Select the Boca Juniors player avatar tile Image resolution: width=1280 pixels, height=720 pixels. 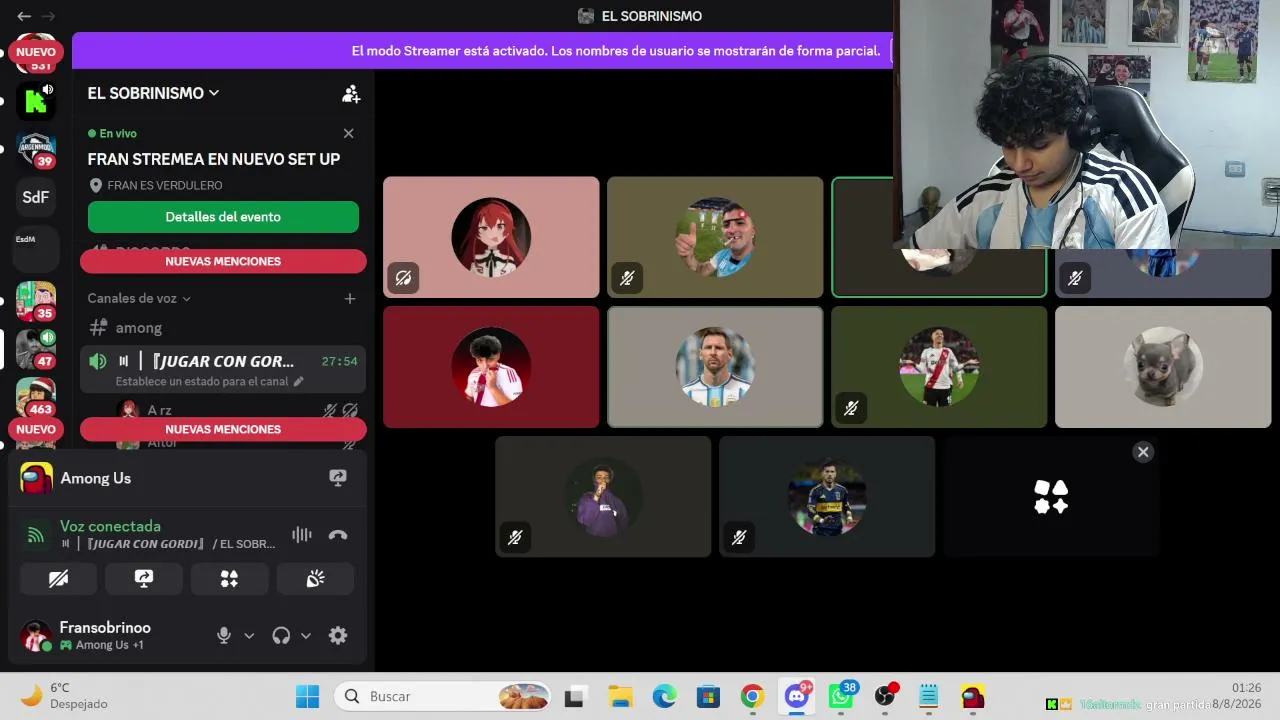827,496
